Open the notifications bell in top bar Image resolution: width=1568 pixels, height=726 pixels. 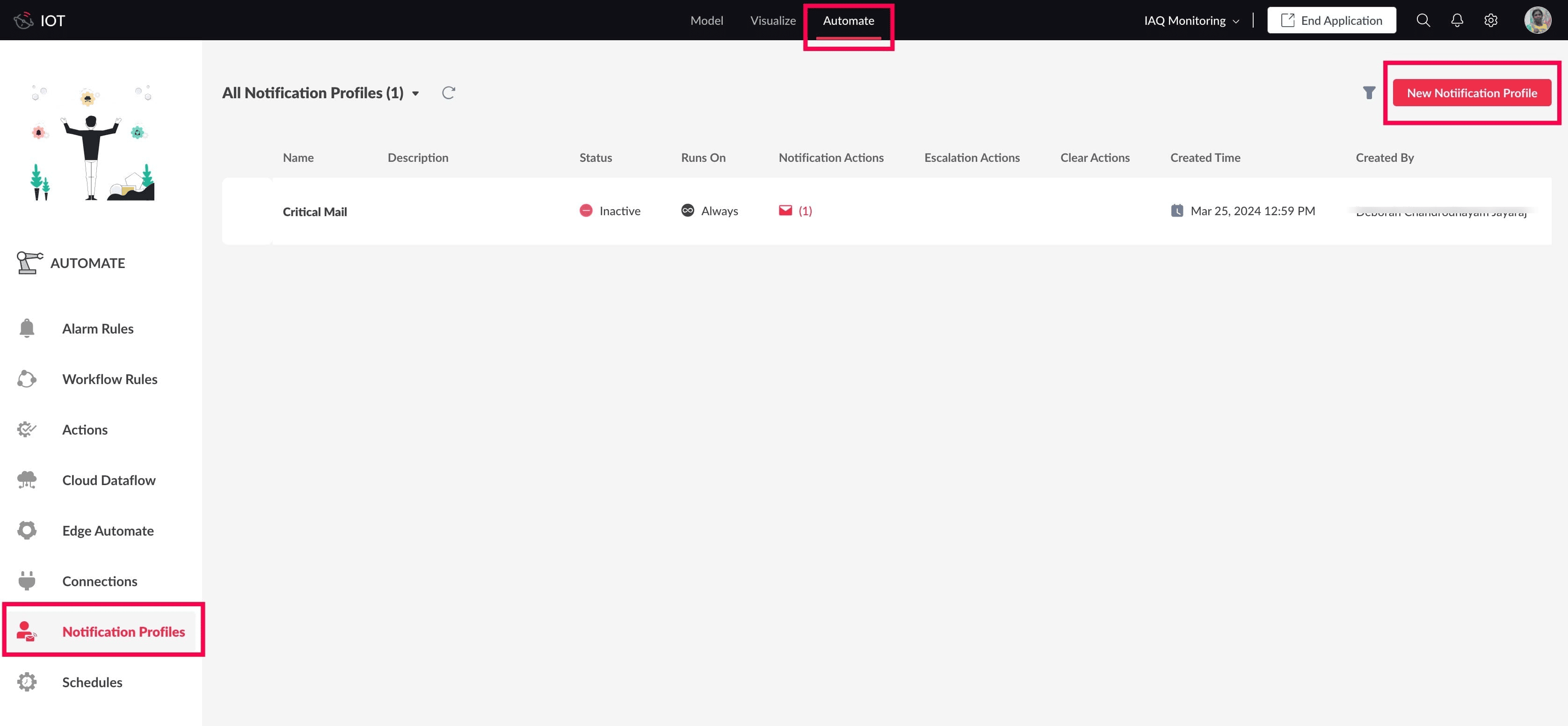(x=1457, y=20)
